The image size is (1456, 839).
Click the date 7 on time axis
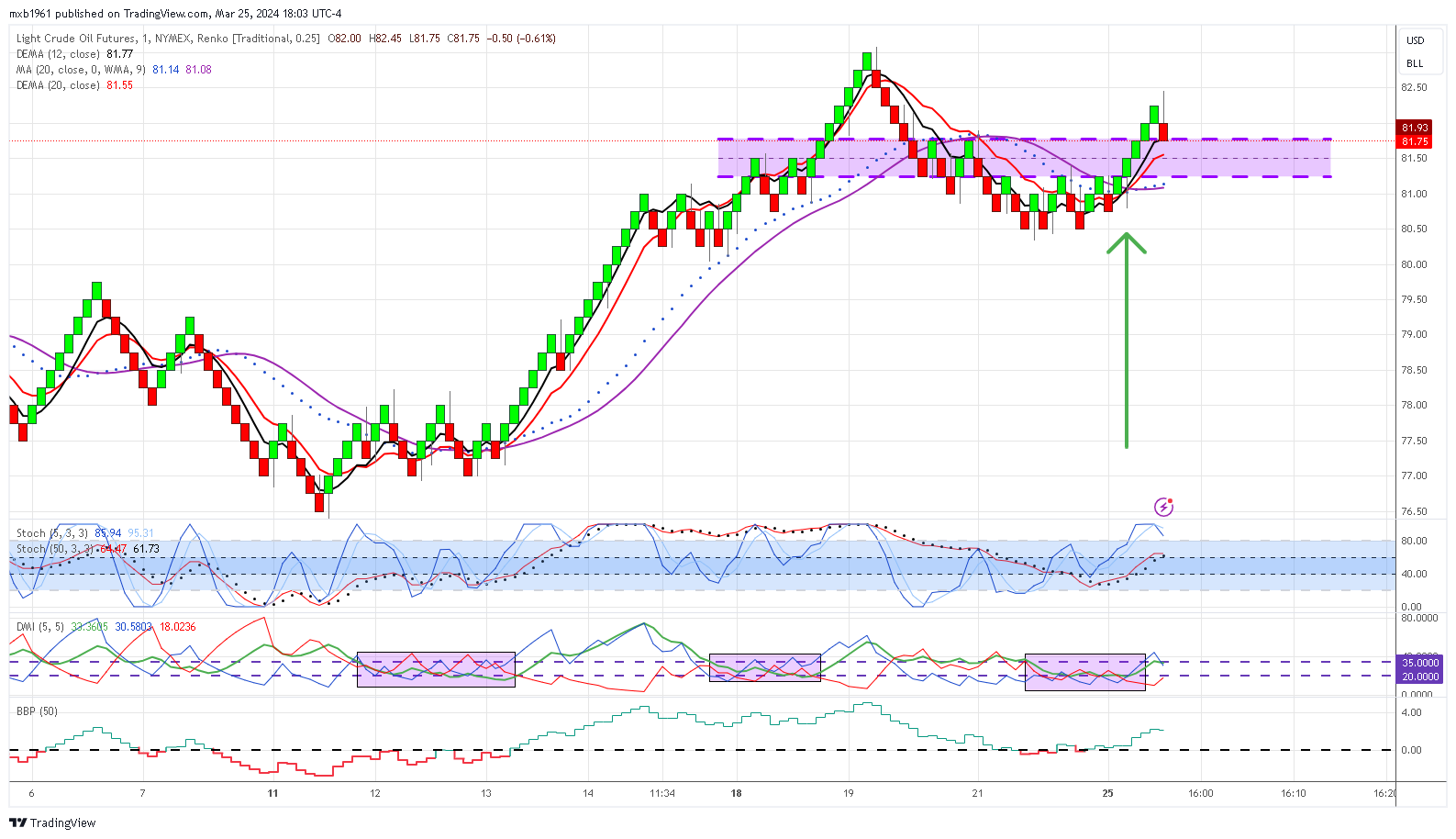pos(142,794)
